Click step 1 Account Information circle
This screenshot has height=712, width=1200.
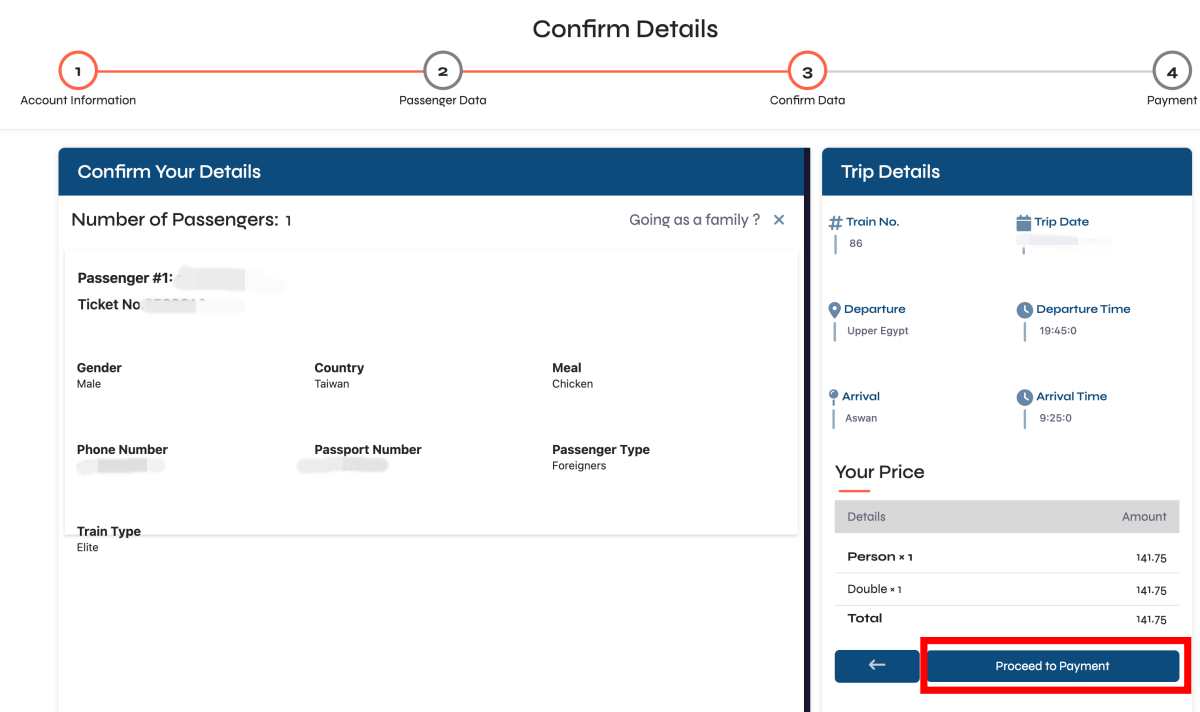click(x=78, y=72)
